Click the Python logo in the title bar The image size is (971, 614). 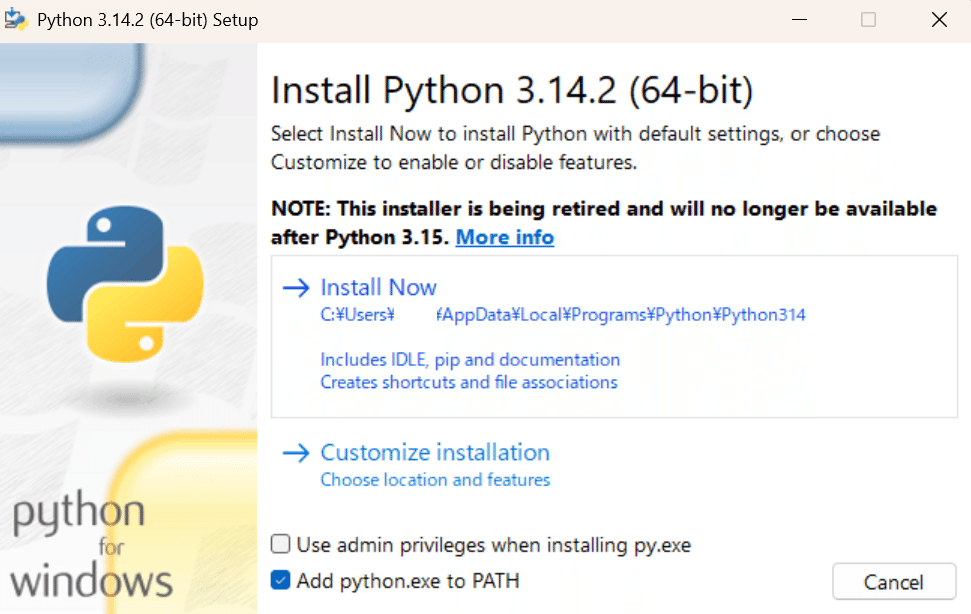(x=16, y=19)
